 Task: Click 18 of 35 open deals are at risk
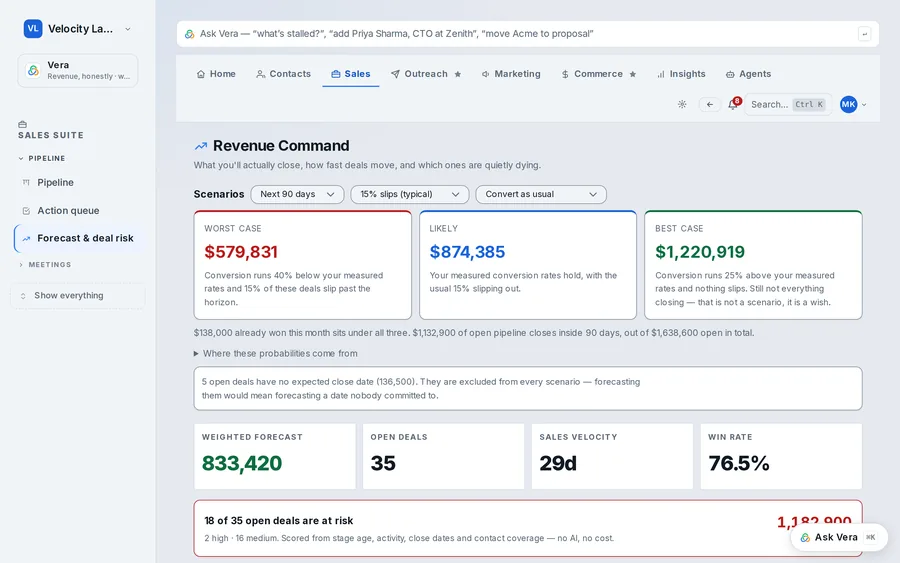(279, 521)
